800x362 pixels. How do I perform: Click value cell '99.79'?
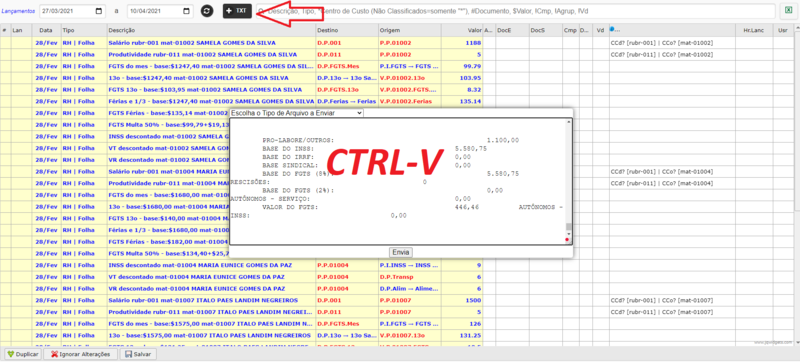coord(462,66)
